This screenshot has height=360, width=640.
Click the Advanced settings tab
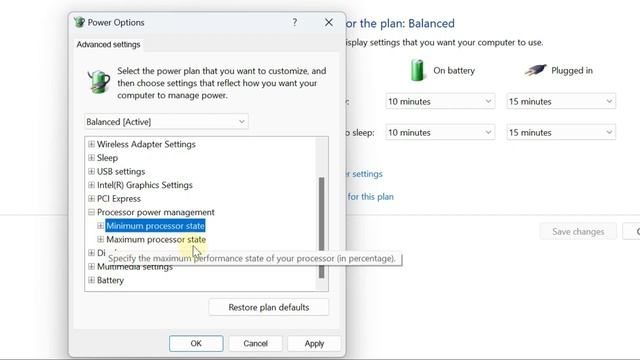pos(108,44)
